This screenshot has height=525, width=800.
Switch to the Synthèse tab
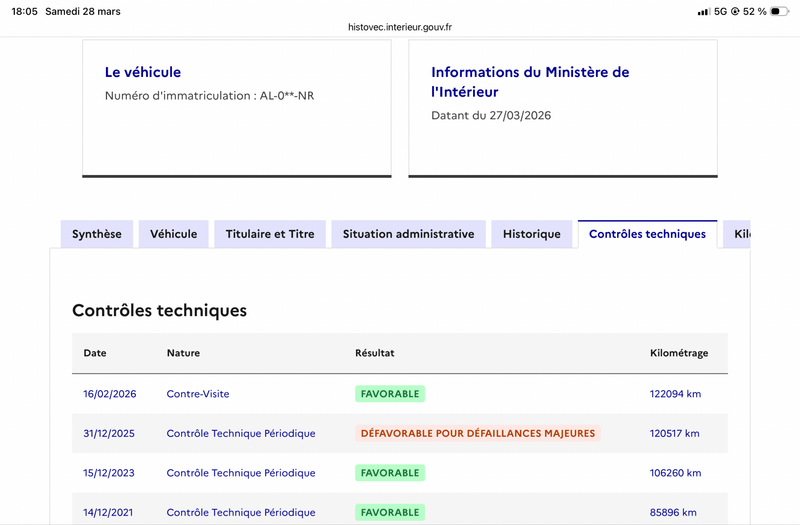[97, 234]
